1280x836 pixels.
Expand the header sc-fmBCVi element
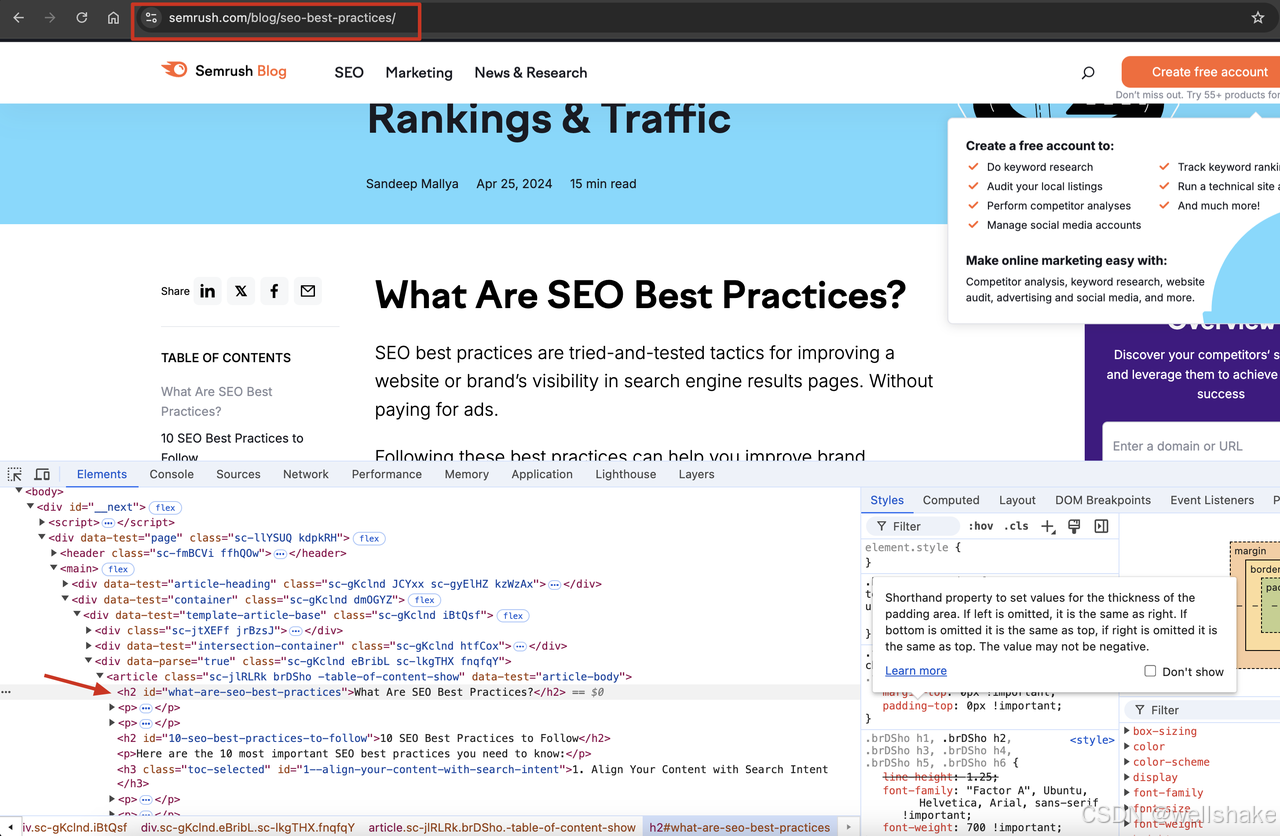pos(54,553)
